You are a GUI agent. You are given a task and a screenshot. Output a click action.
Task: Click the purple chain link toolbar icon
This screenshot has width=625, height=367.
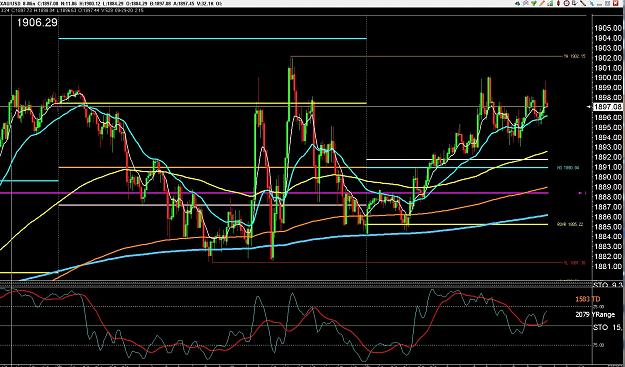pos(526,3)
